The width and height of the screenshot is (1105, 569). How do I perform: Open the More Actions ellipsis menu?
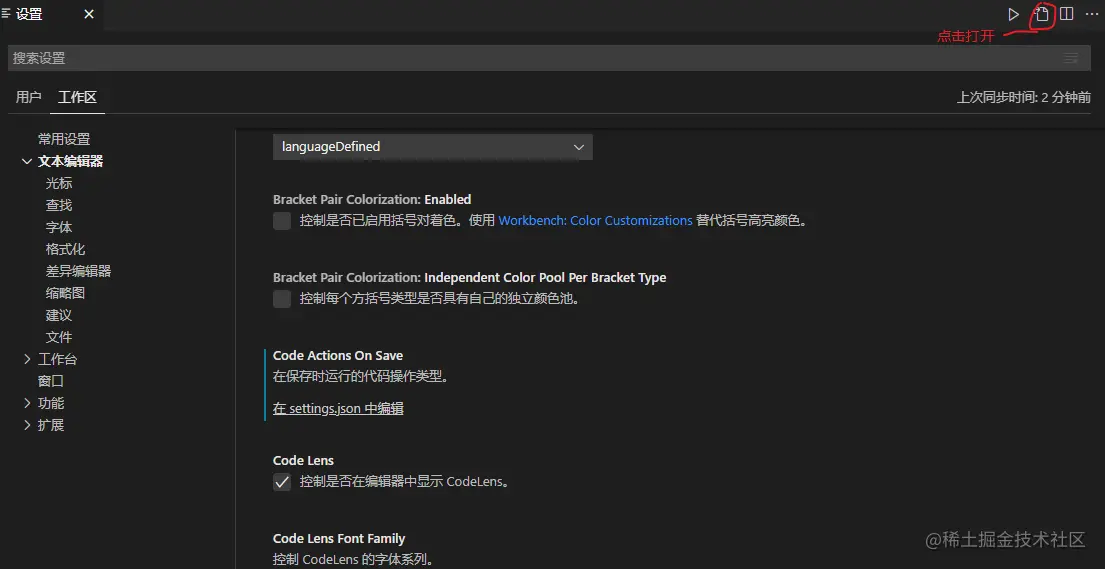[1092, 14]
